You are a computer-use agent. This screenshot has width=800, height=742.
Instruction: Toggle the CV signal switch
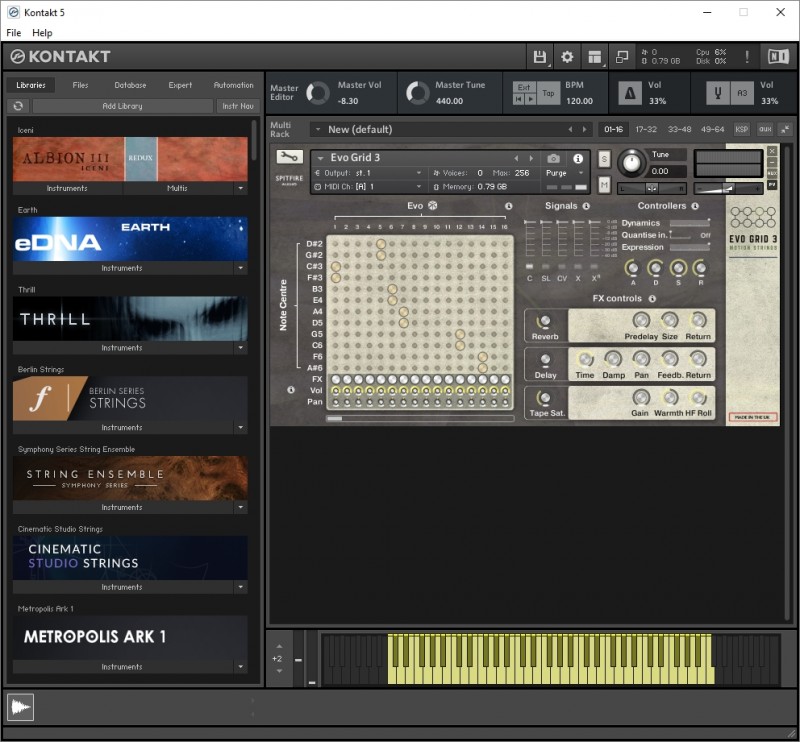[x=562, y=267]
